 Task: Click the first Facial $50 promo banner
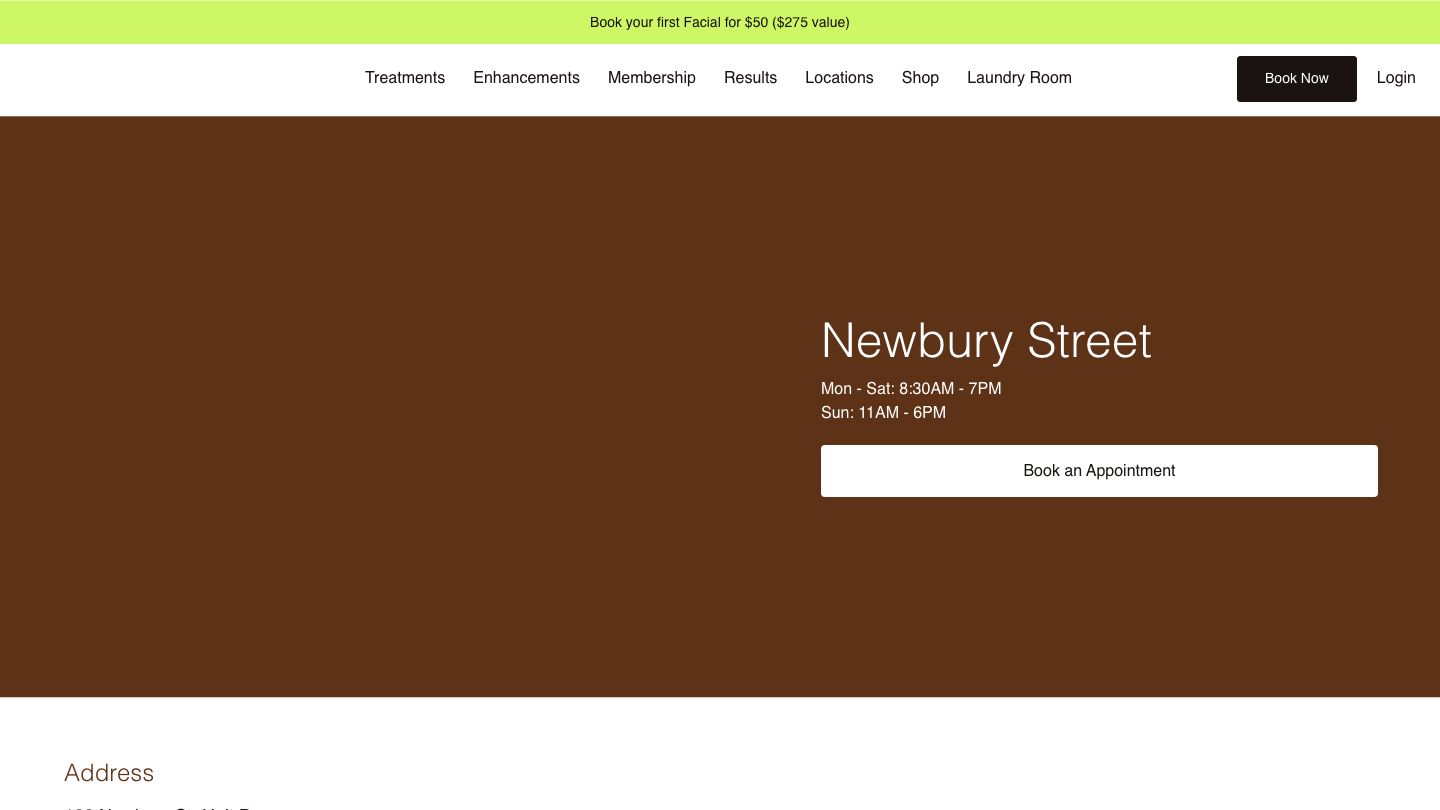(x=719, y=22)
